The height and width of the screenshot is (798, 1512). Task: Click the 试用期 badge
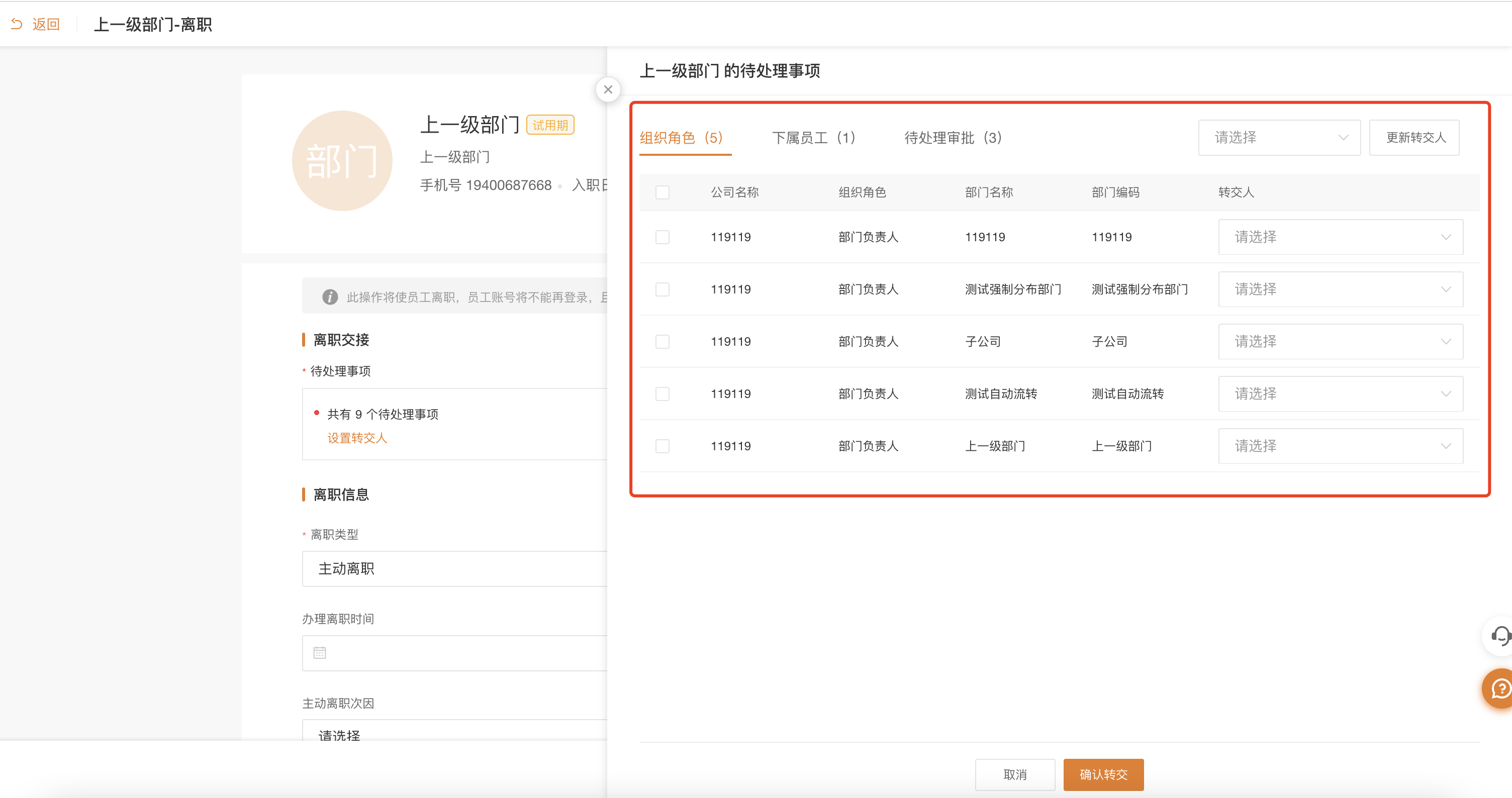(x=550, y=125)
